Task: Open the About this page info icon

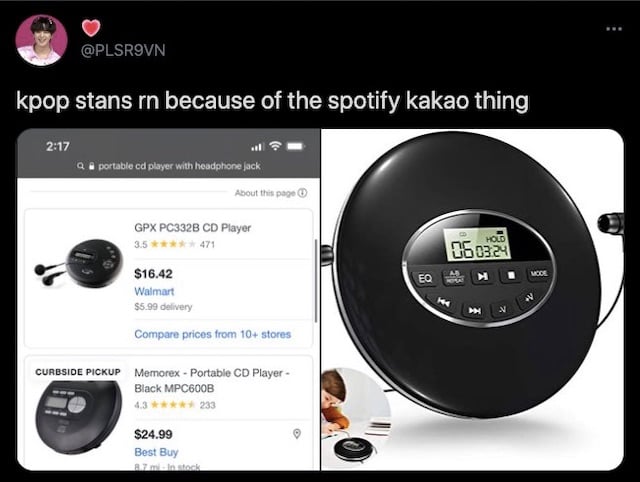Action: coord(302,193)
